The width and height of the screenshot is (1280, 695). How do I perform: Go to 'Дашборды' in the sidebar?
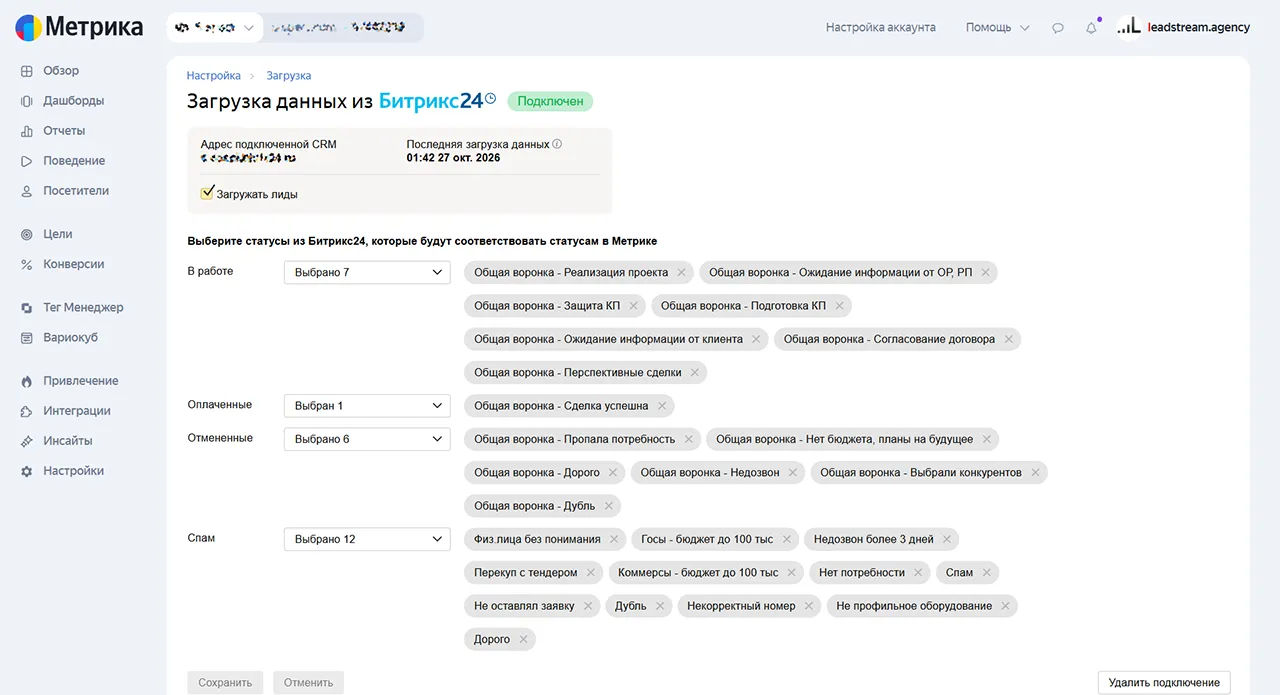(x=73, y=101)
